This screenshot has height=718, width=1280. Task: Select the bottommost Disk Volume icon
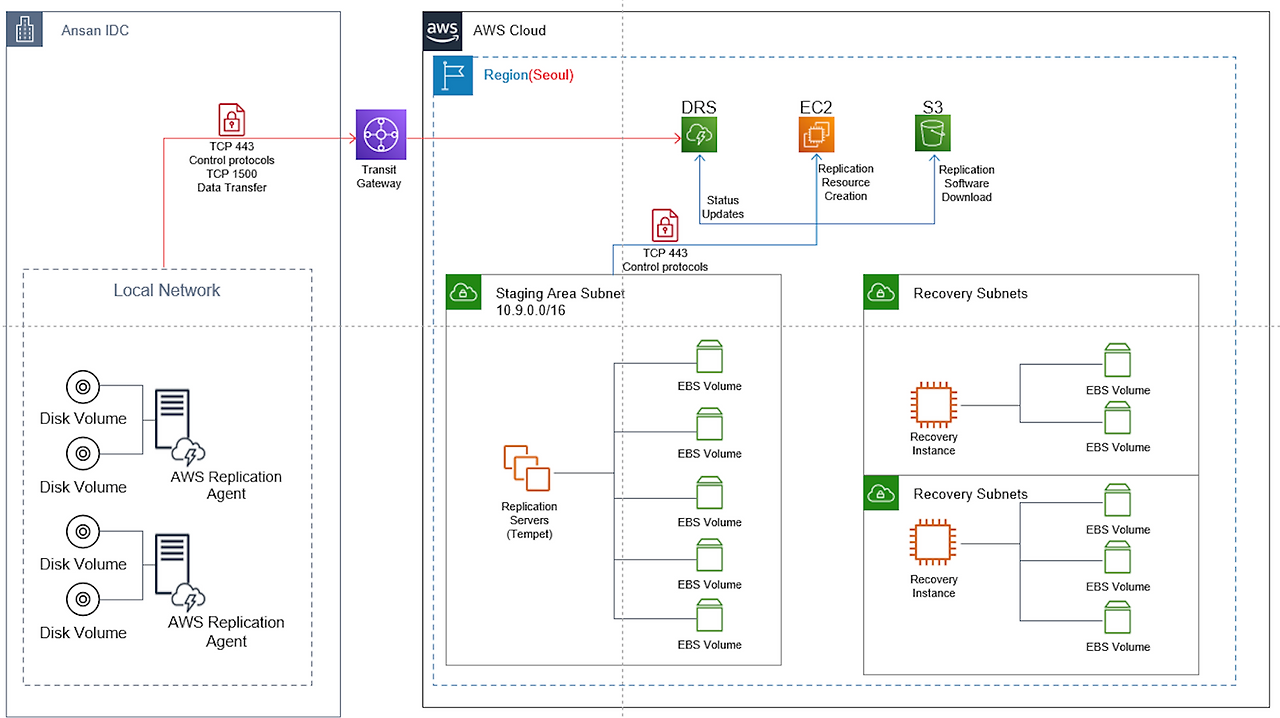point(82,600)
